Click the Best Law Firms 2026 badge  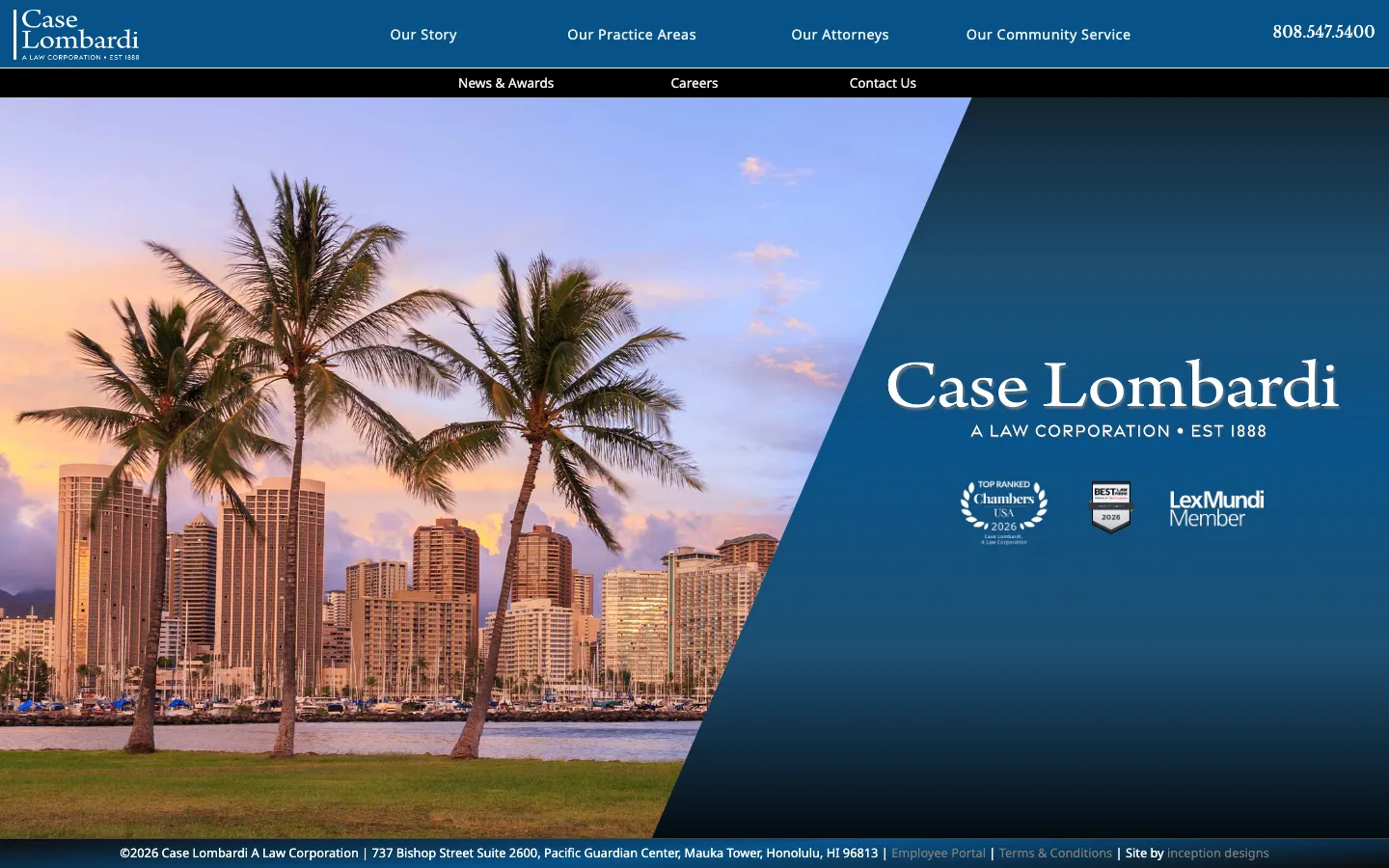1111,506
